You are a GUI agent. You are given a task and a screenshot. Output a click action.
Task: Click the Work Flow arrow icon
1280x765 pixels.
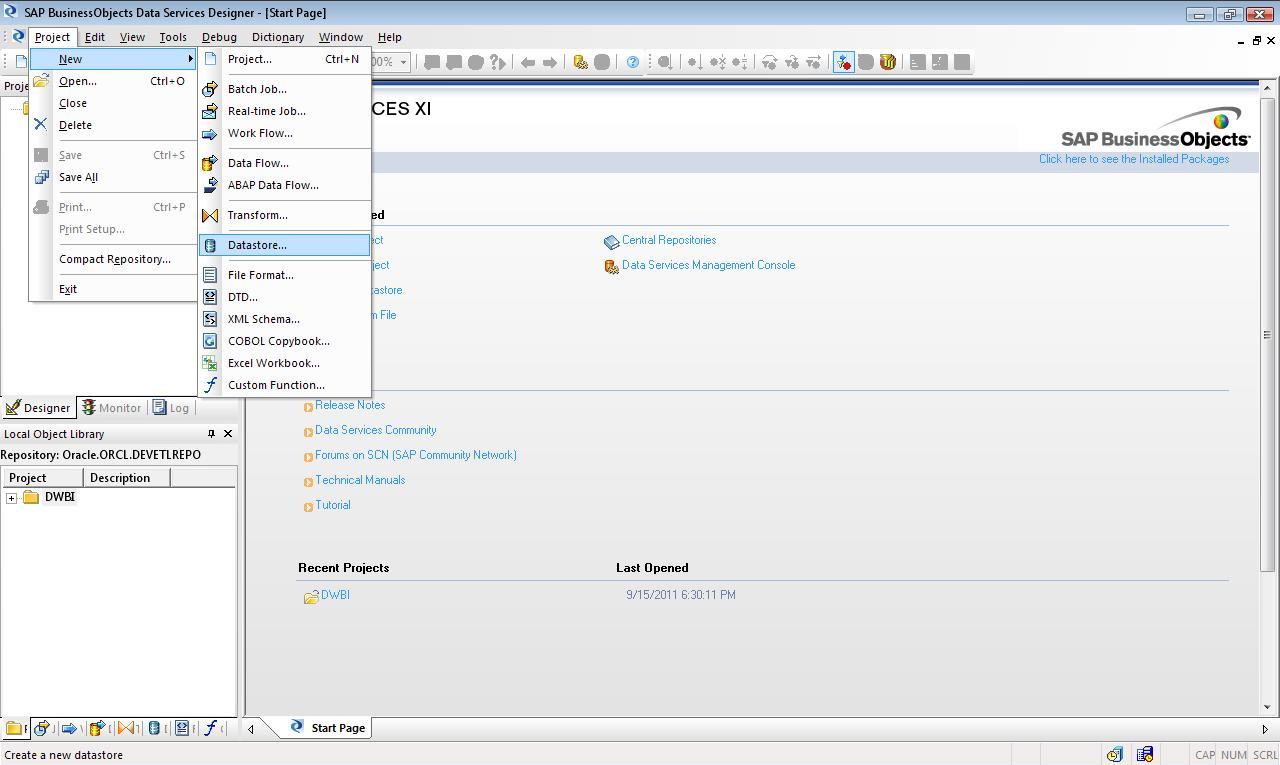coord(210,133)
